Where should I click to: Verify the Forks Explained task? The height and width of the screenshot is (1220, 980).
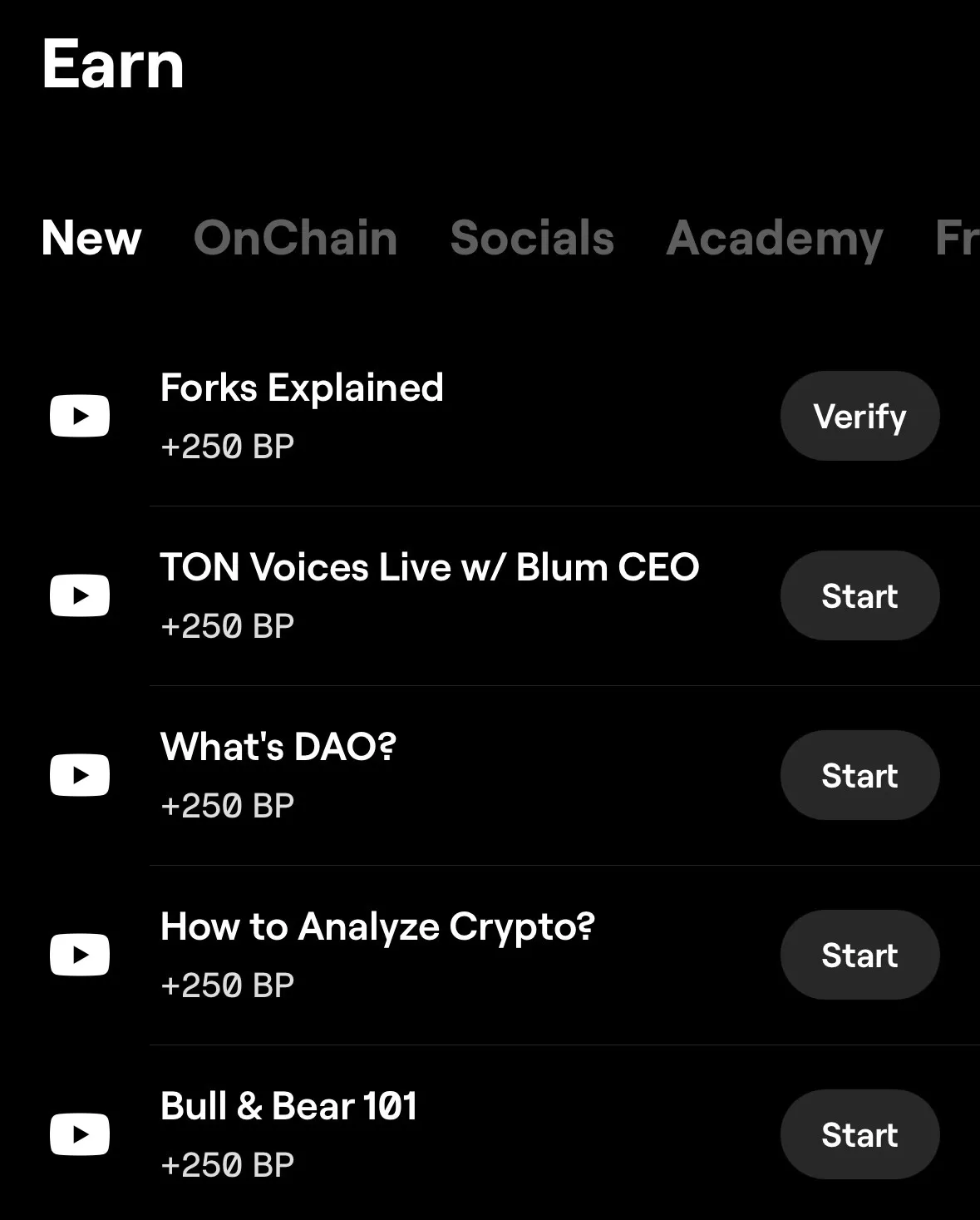click(x=859, y=416)
